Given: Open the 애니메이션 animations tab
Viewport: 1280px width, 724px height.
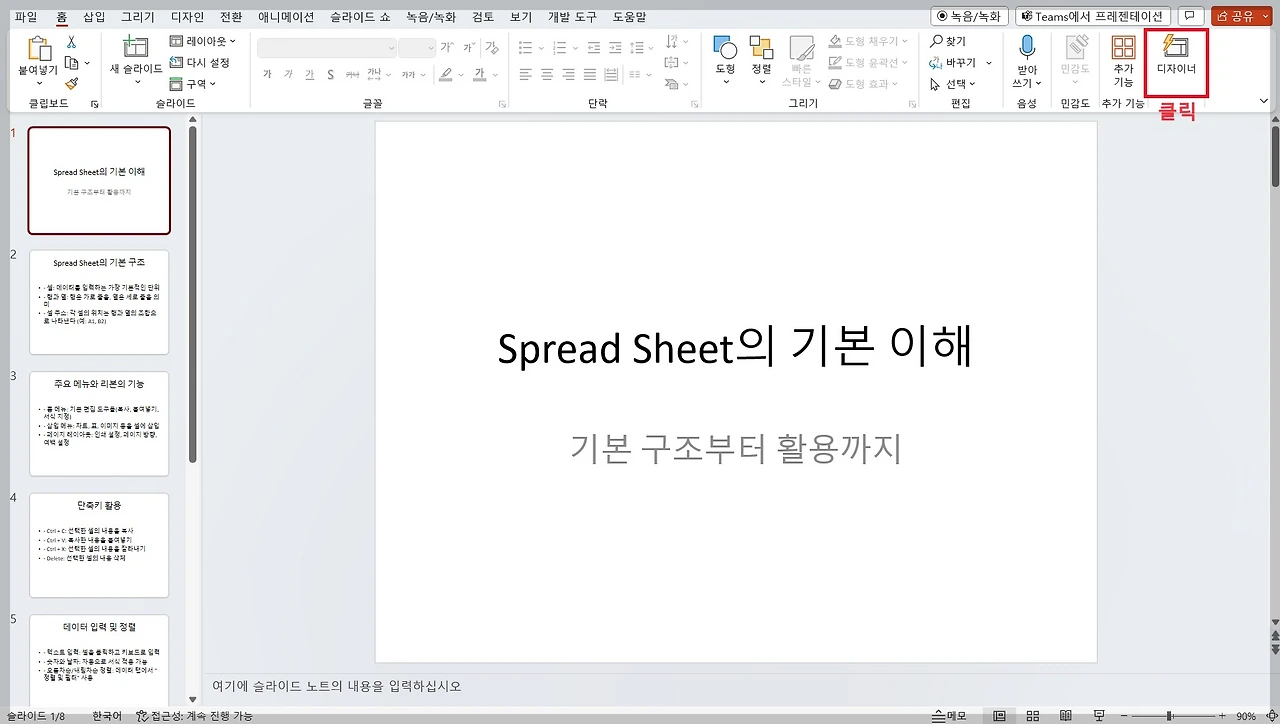Looking at the screenshot, I should pos(286,17).
